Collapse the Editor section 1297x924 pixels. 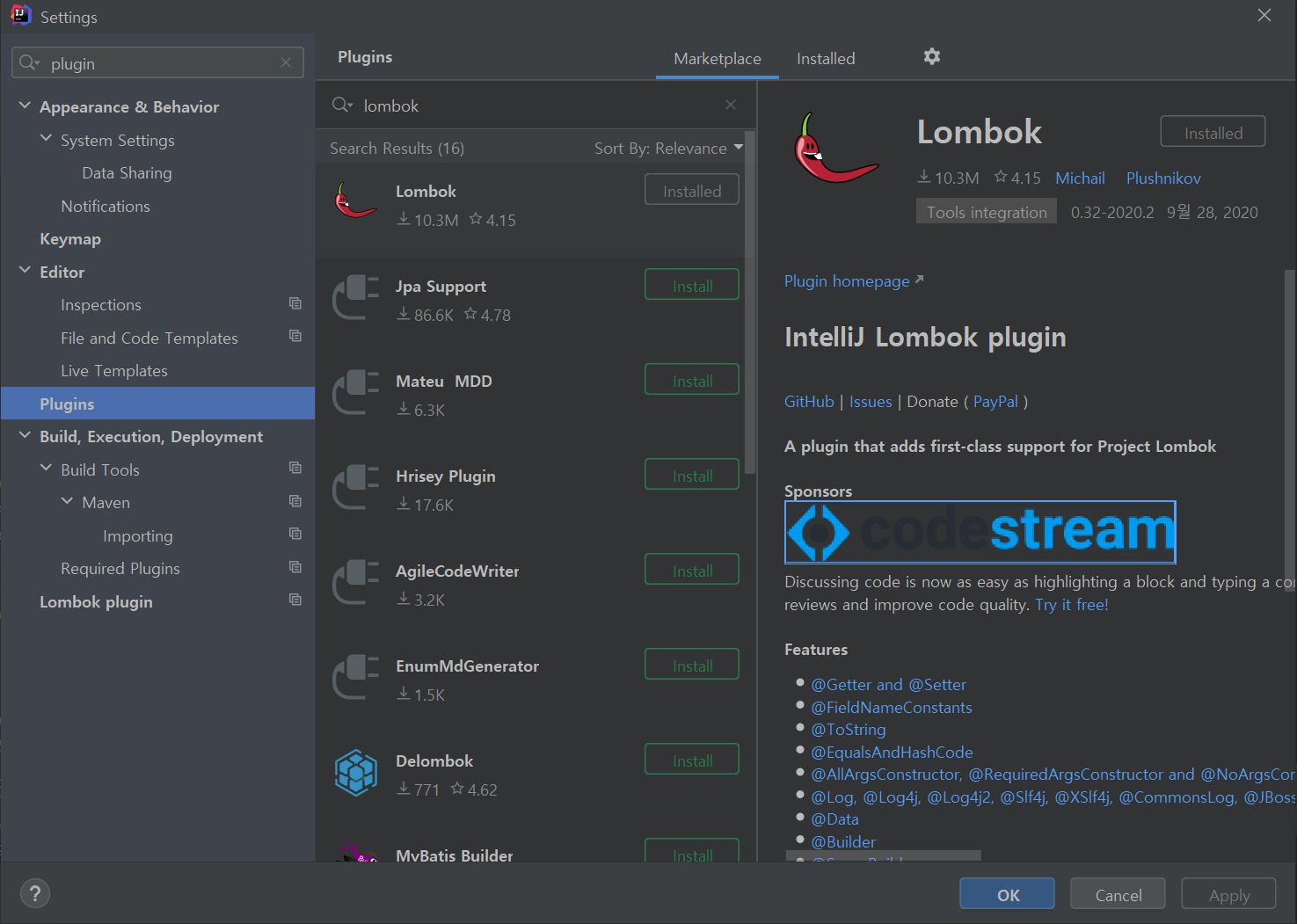click(25, 271)
